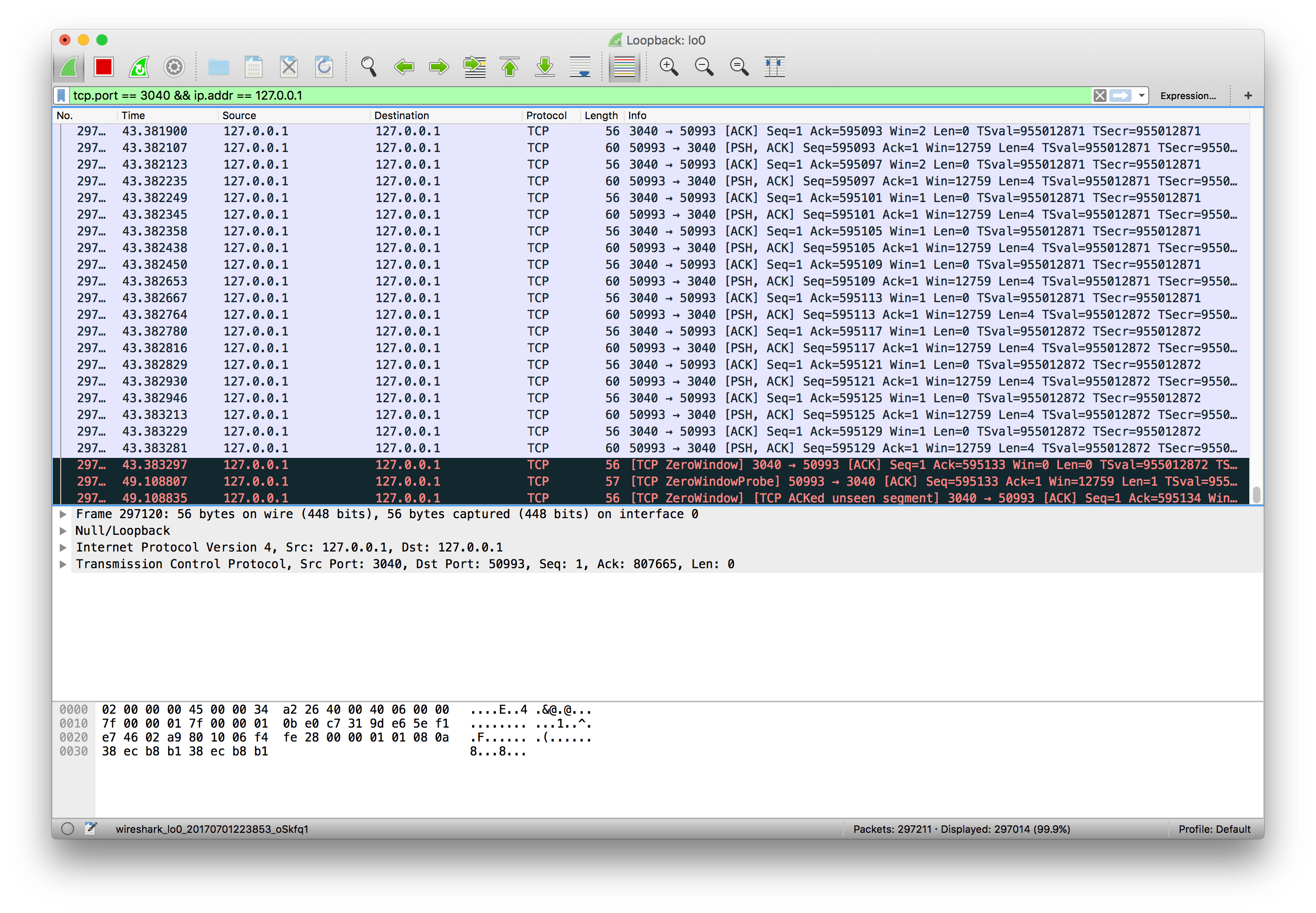Open capture file properties notepad icon

pos(91,829)
